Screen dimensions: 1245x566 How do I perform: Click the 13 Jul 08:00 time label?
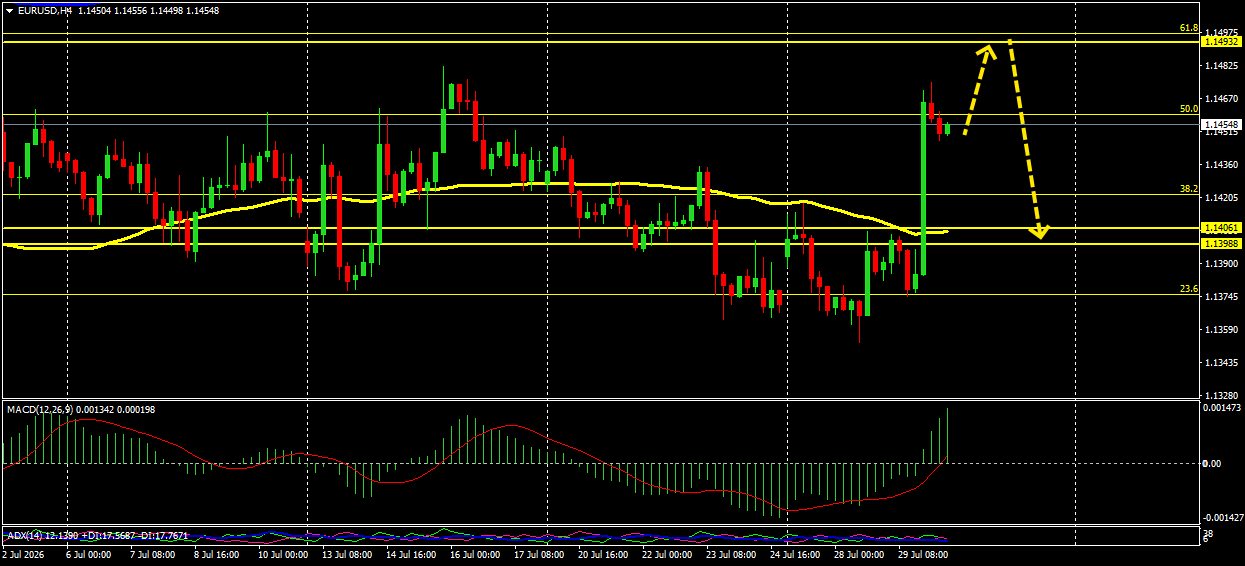point(348,553)
